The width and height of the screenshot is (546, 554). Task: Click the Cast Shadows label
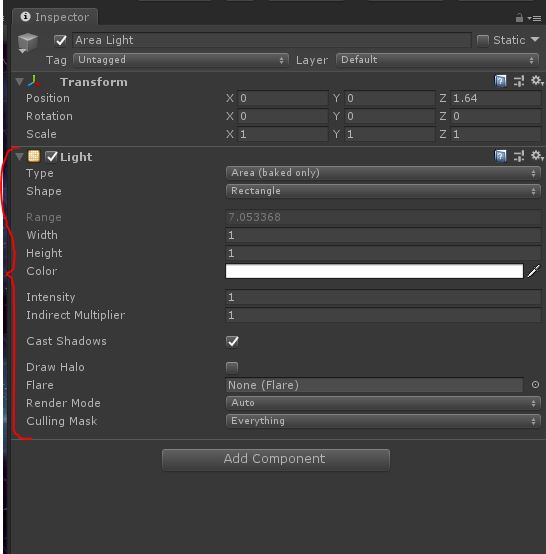coord(66,341)
